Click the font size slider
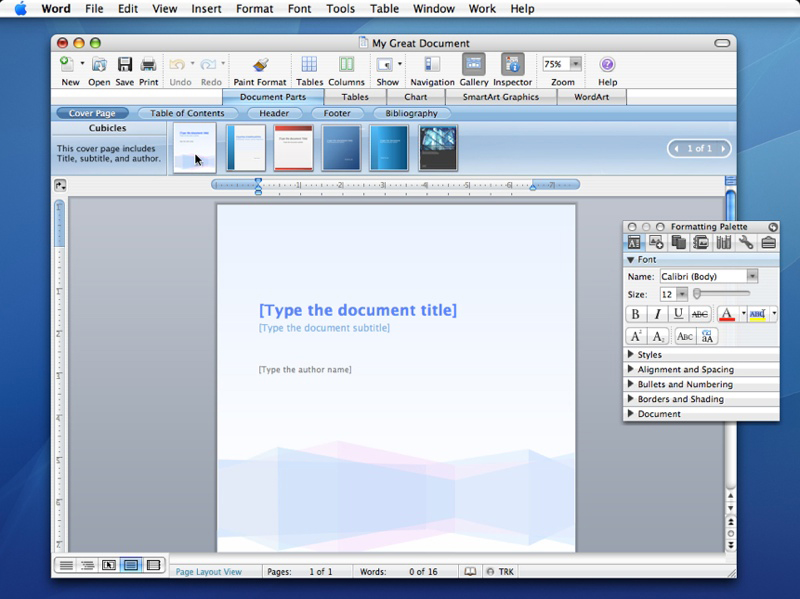 tap(722, 294)
